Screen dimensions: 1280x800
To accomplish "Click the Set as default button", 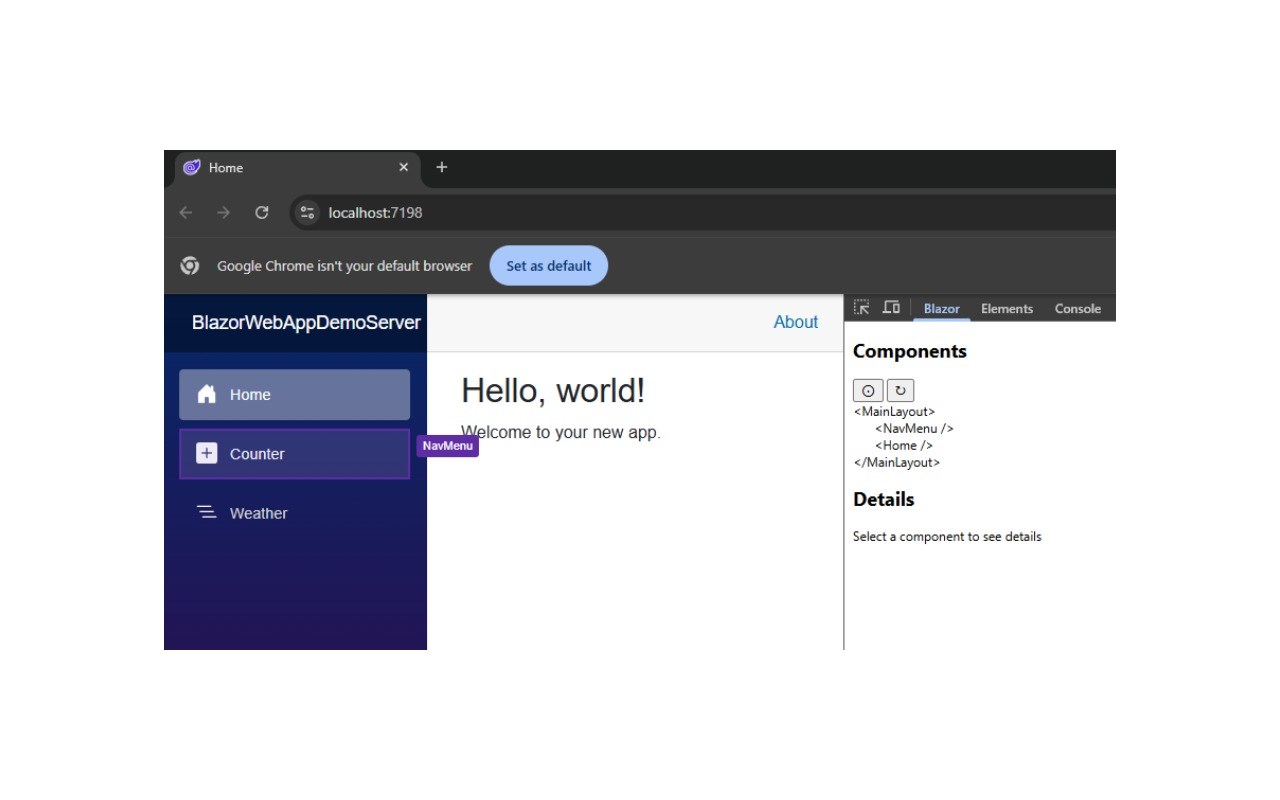I will [549, 266].
